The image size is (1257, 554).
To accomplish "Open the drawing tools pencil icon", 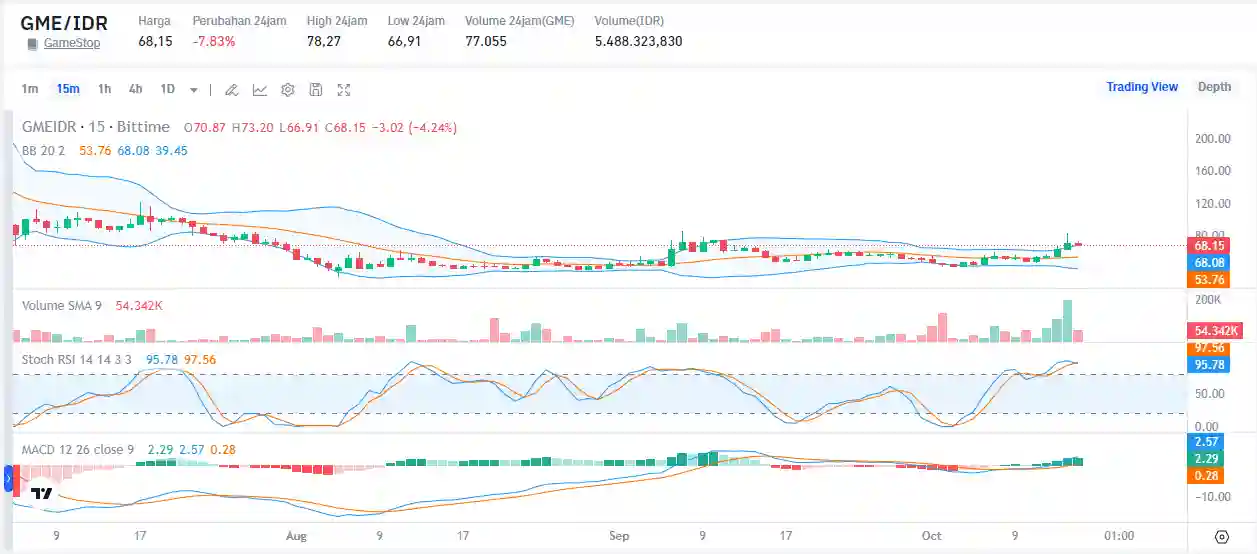I will click(231, 89).
